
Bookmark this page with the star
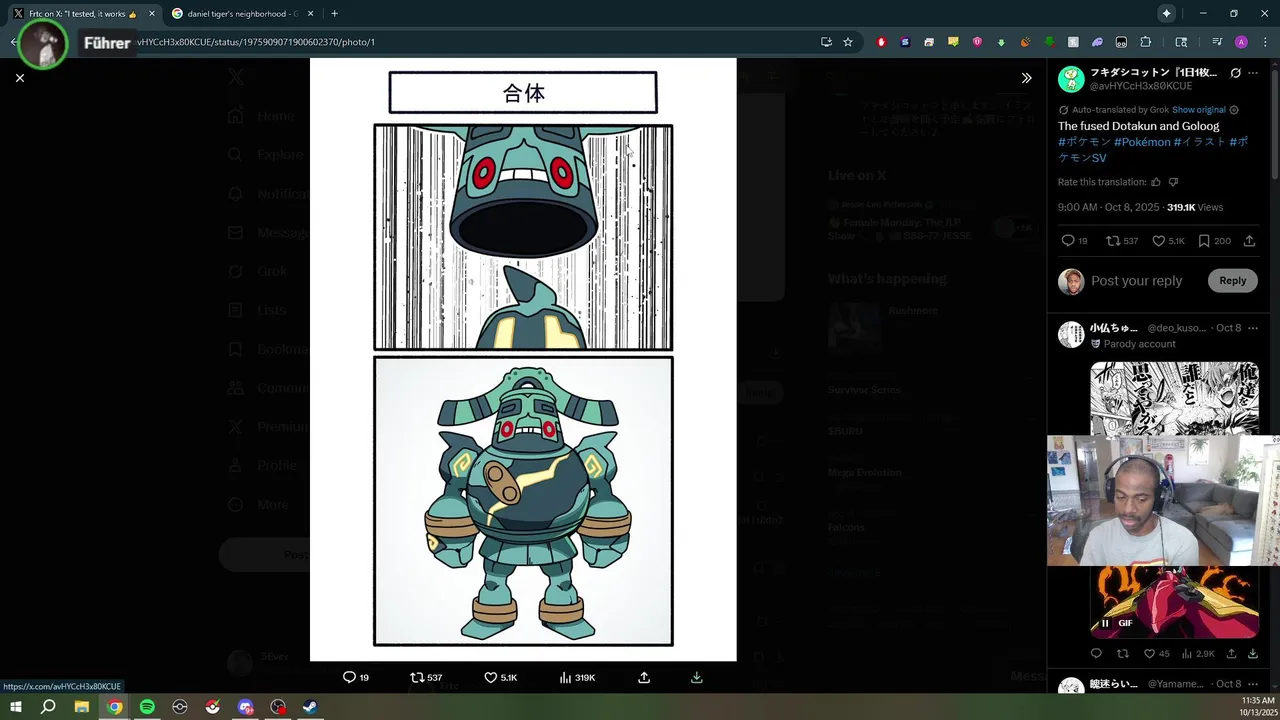coord(848,42)
